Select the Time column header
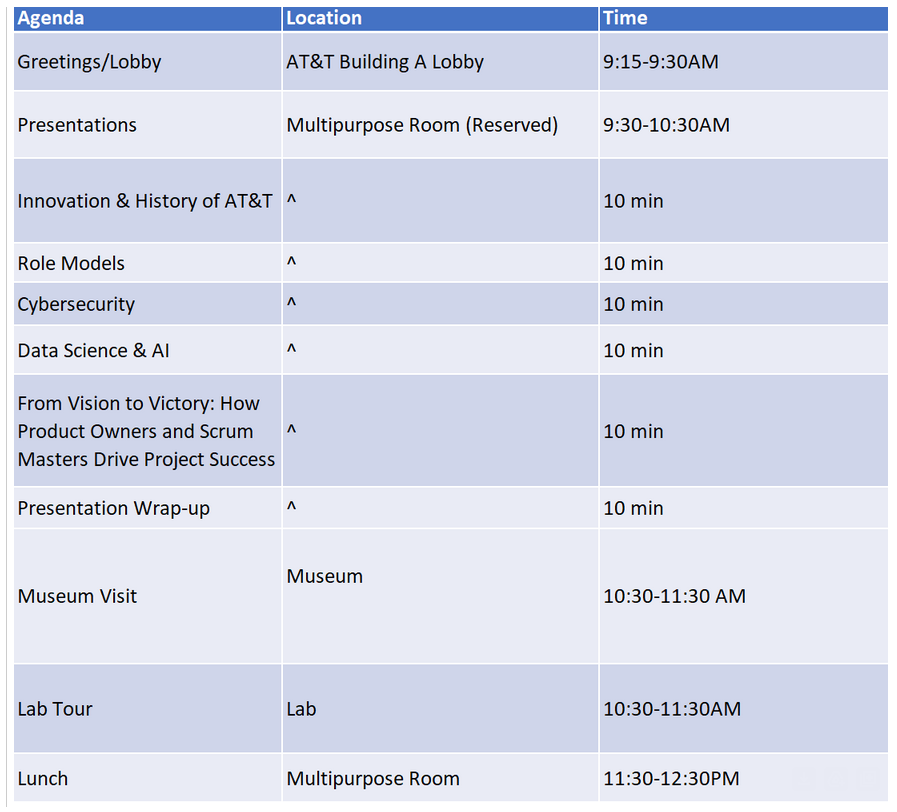 743,18
